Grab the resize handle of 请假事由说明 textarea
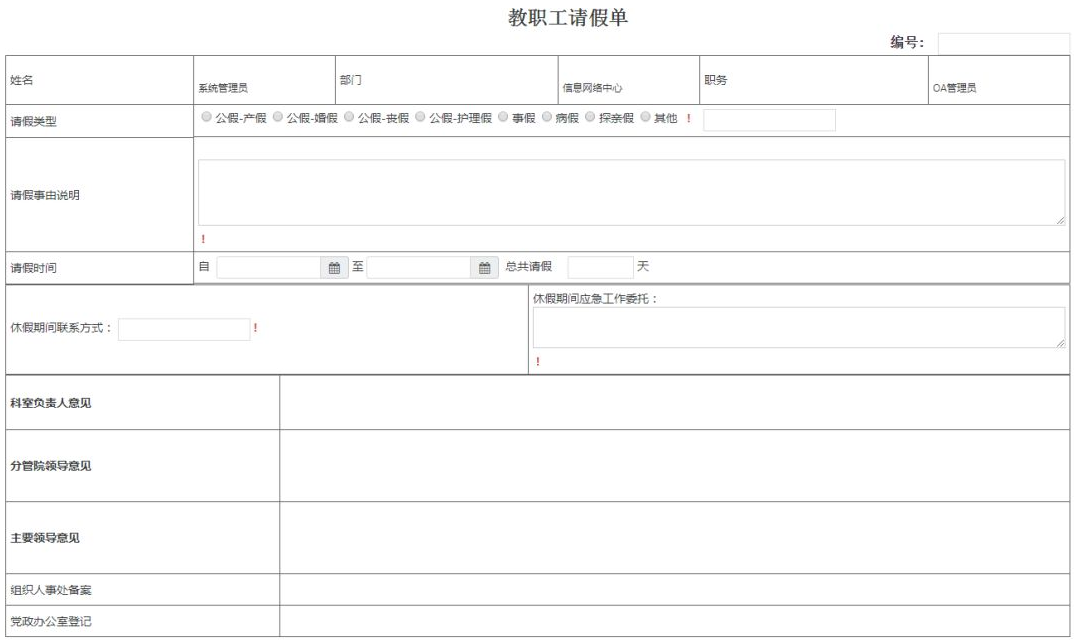Viewport: 1076px width, 643px height. pos(1060,220)
